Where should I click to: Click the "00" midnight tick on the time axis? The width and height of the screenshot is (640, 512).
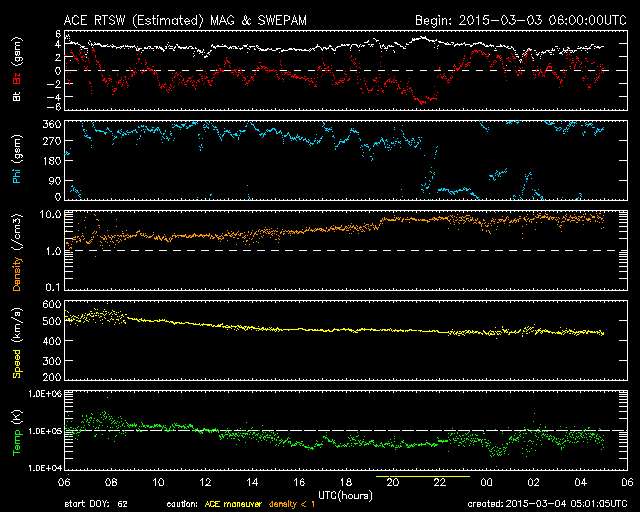click(487, 483)
